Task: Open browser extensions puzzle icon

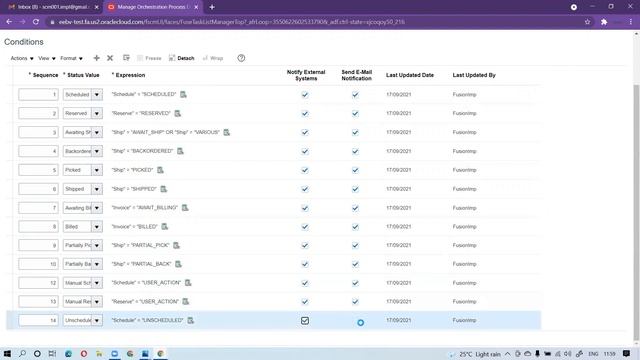Action: [x=604, y=22]
